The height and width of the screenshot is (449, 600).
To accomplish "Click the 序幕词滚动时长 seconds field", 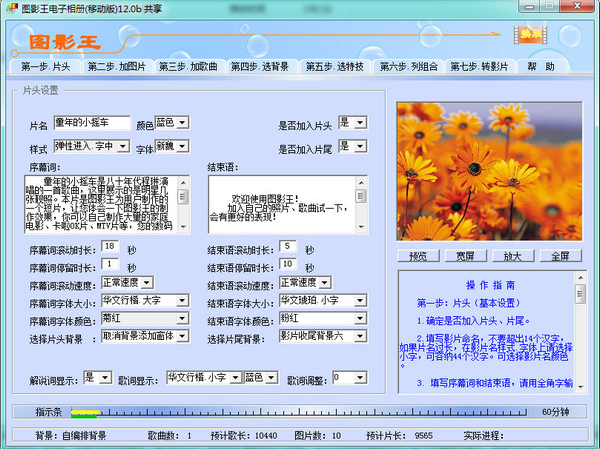I will click(x=110, y=246).
